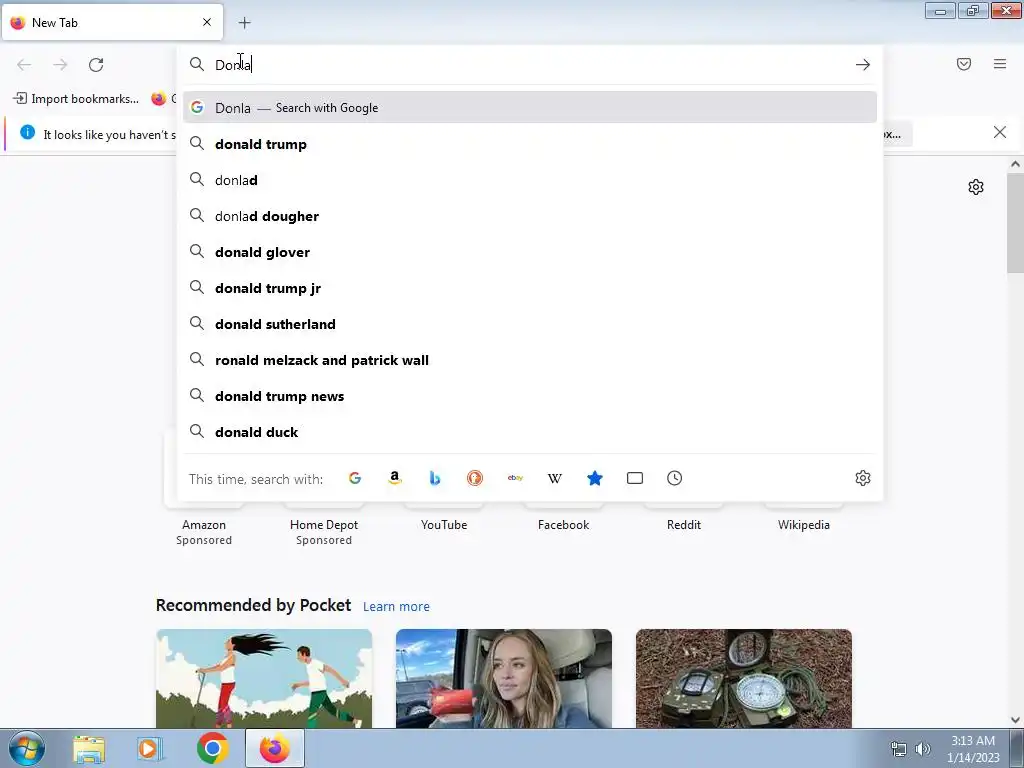
Task: Choose 'donald duck' suggestion
Action: click(530, 432)
